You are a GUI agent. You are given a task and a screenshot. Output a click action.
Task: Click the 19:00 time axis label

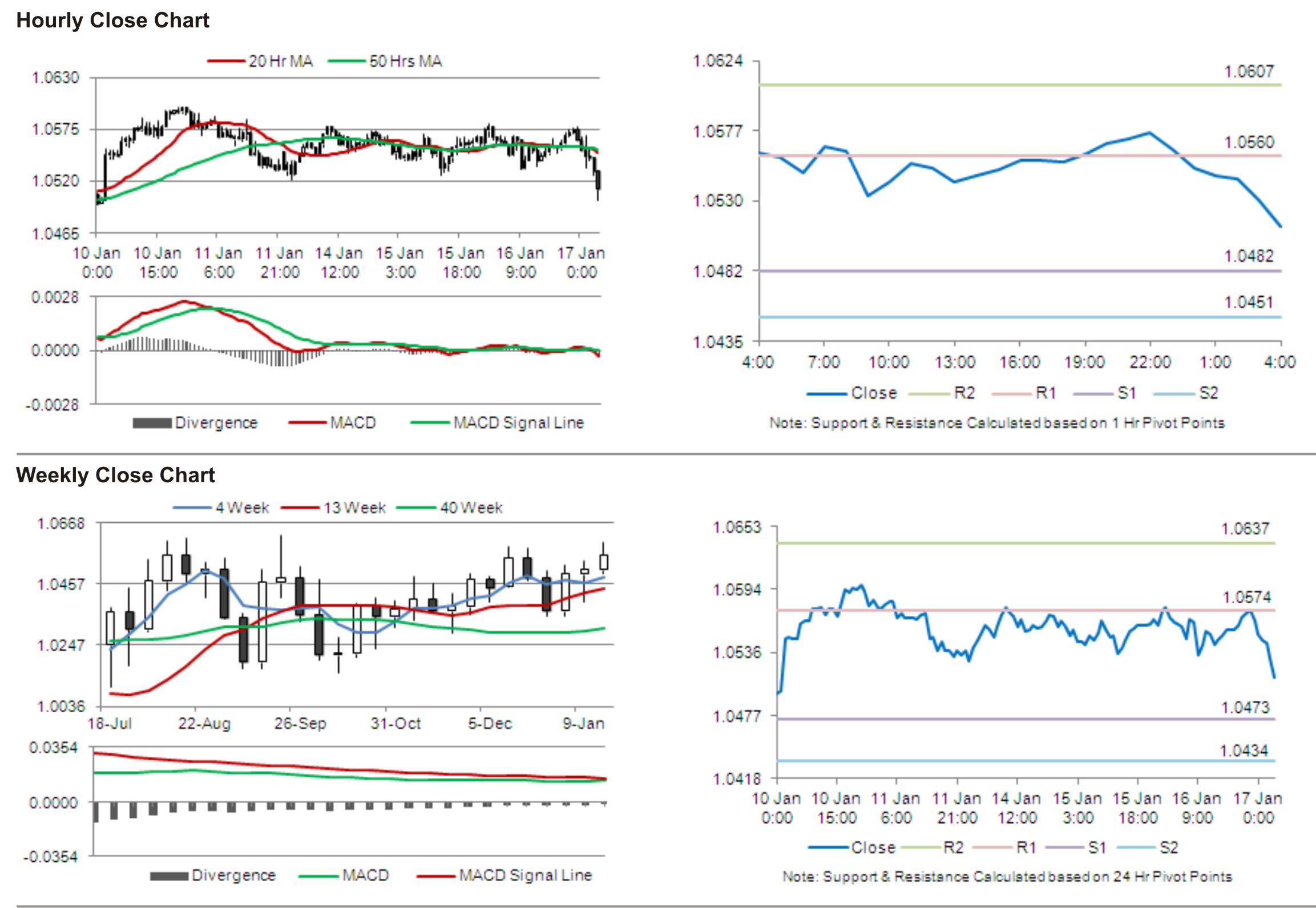[x=1084, y=362]
